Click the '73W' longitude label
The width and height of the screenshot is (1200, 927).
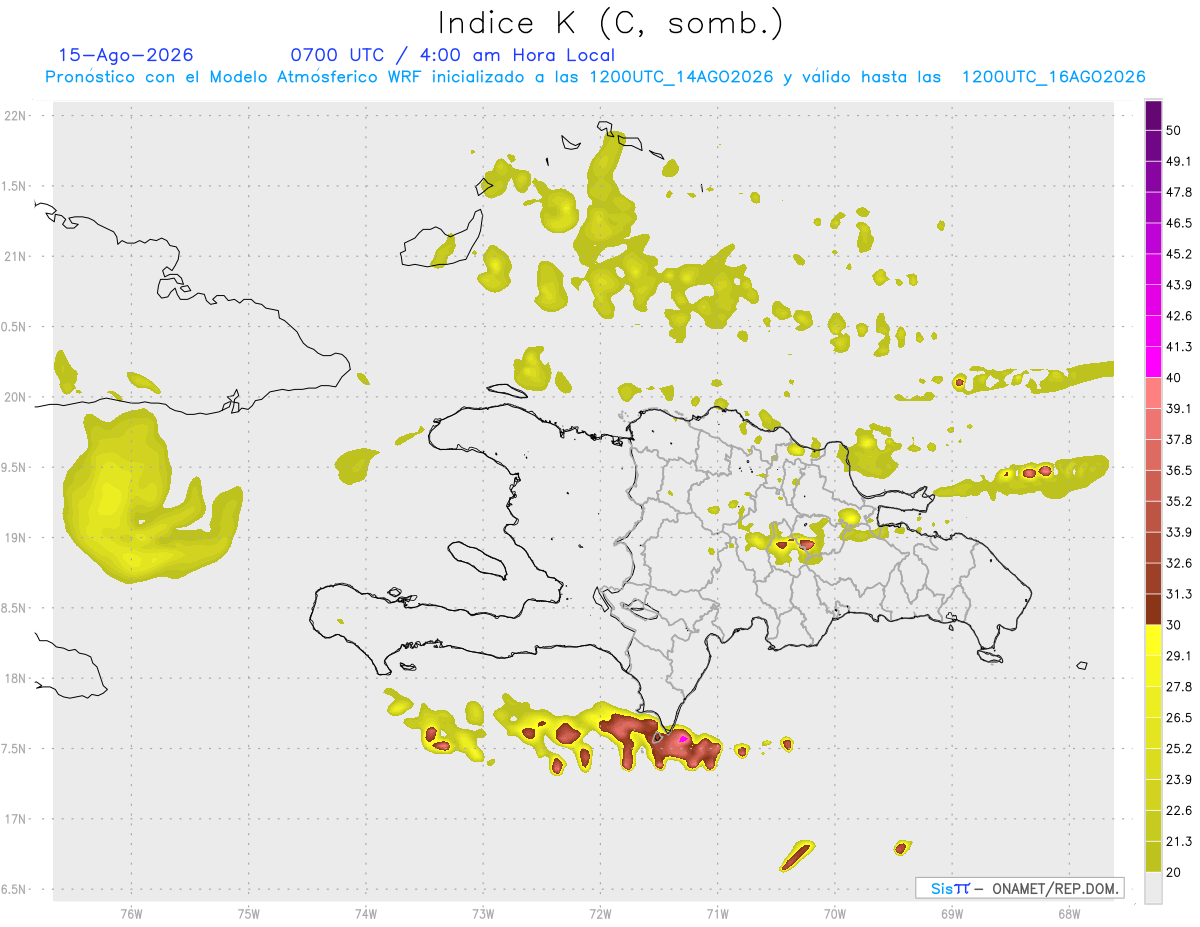tap(483, 912)
